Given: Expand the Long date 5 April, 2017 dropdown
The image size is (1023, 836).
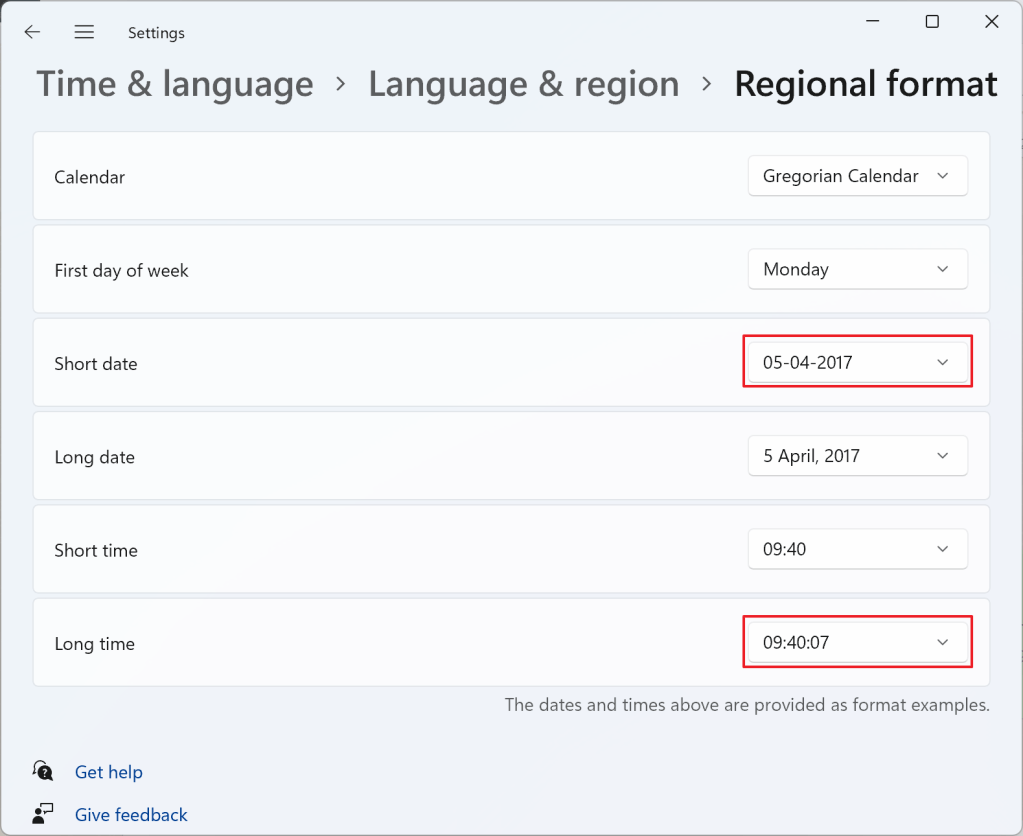Looking at the screenshot, I should pyautogui.click(x=857, y=456).
